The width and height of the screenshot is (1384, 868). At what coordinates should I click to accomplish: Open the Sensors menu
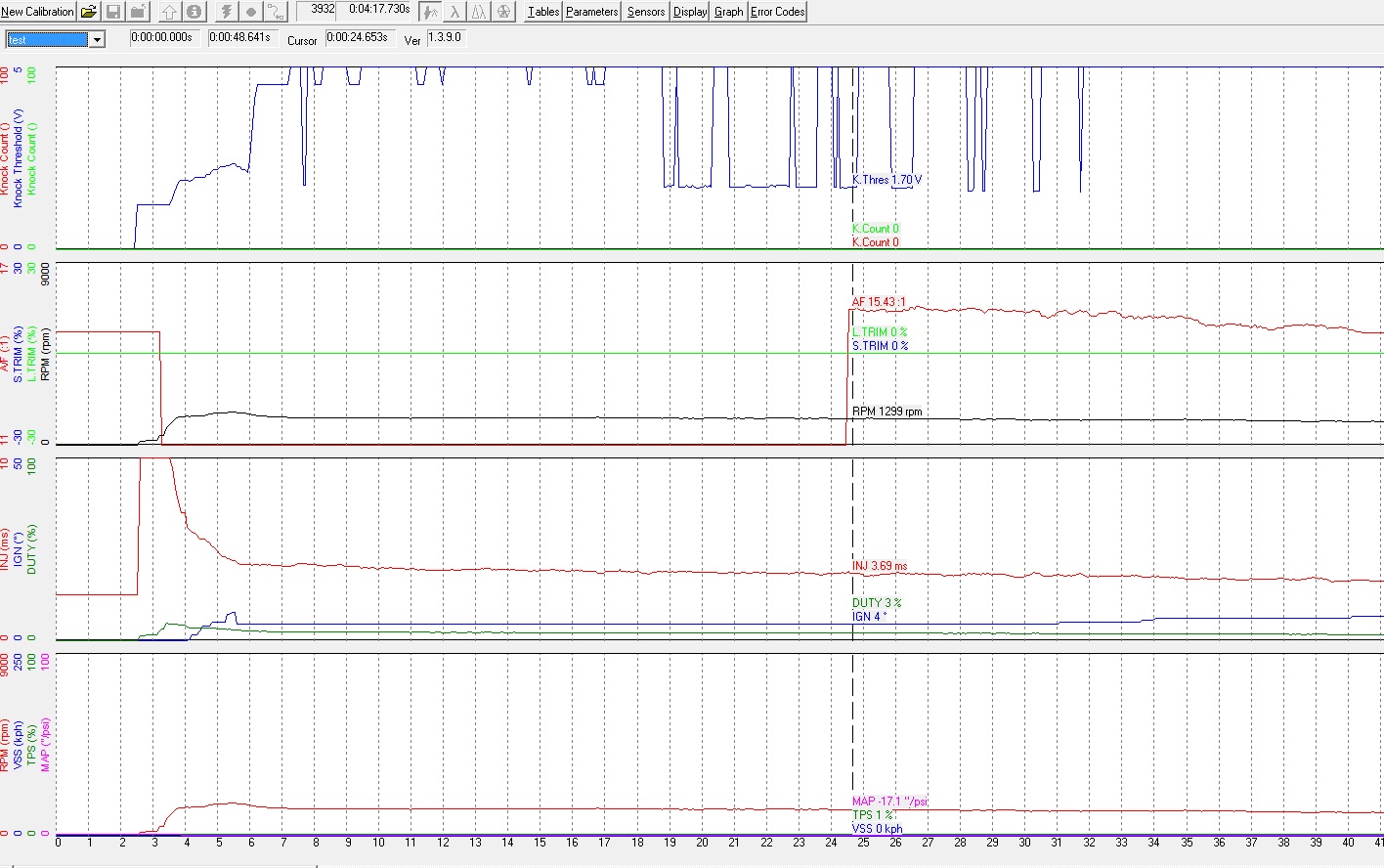645,12
